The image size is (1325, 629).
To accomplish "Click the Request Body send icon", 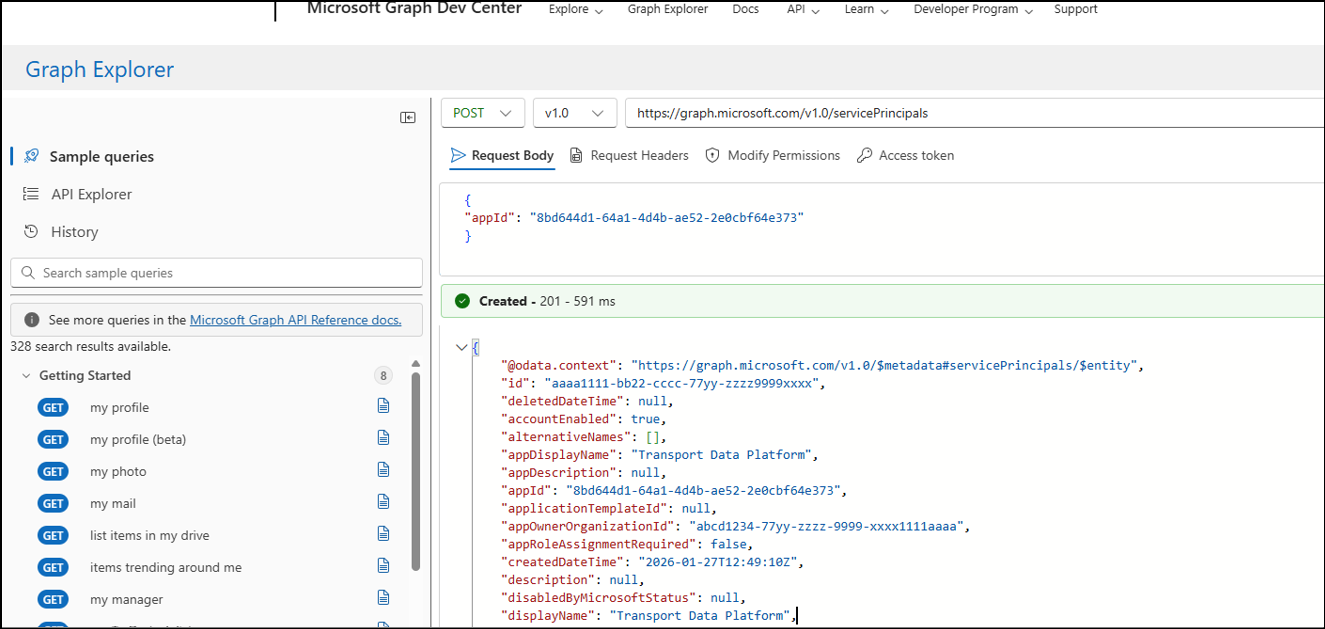I will point(458,155).
